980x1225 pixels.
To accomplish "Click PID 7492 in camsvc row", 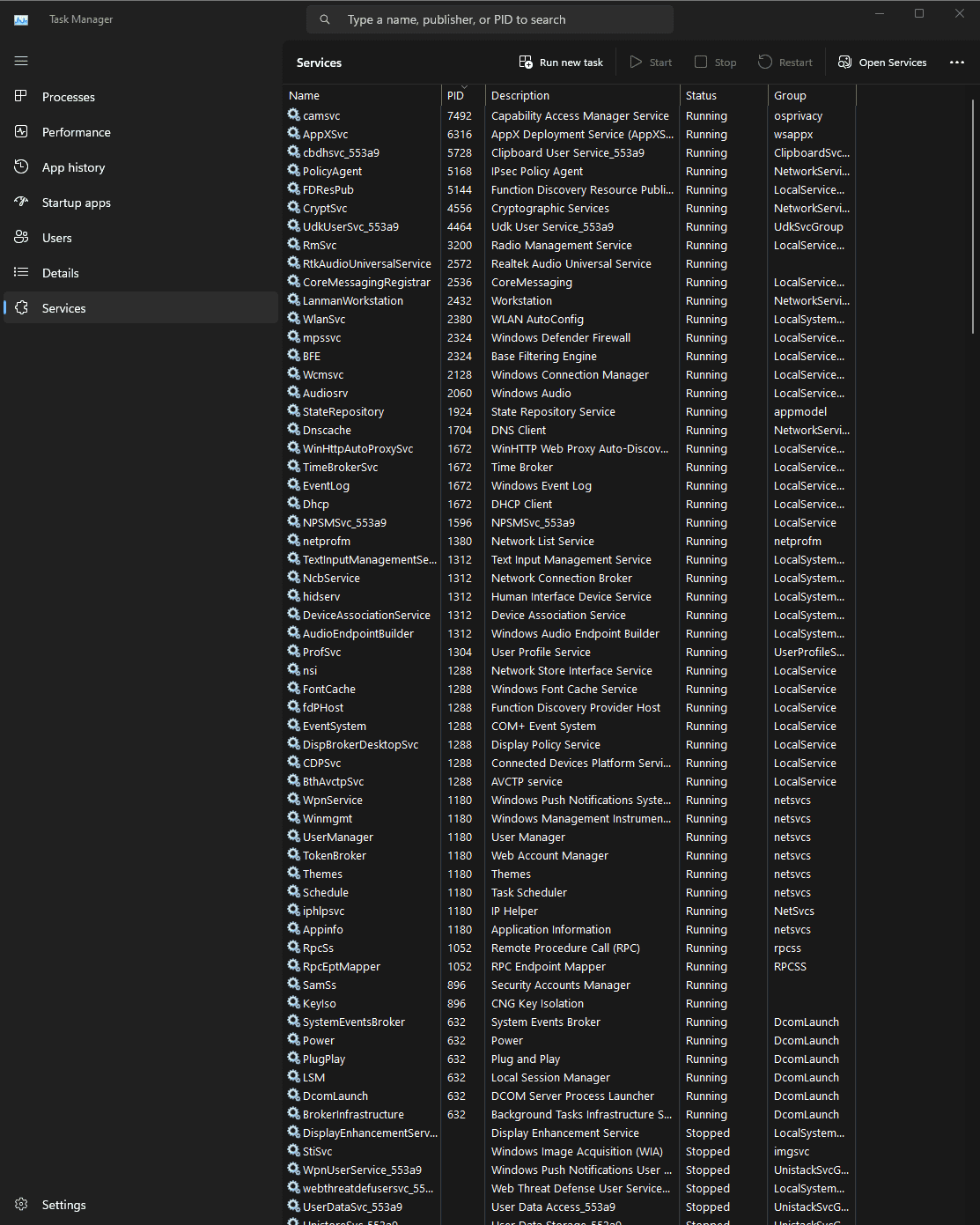I will click(x=460, y=116).
